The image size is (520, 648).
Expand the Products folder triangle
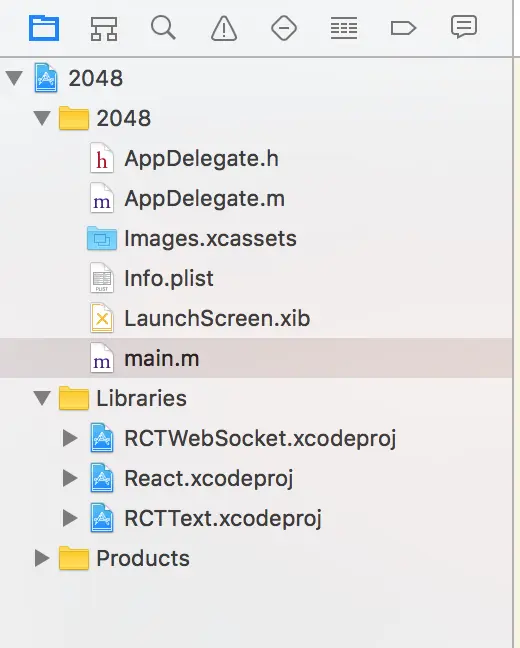coord(42,558)
